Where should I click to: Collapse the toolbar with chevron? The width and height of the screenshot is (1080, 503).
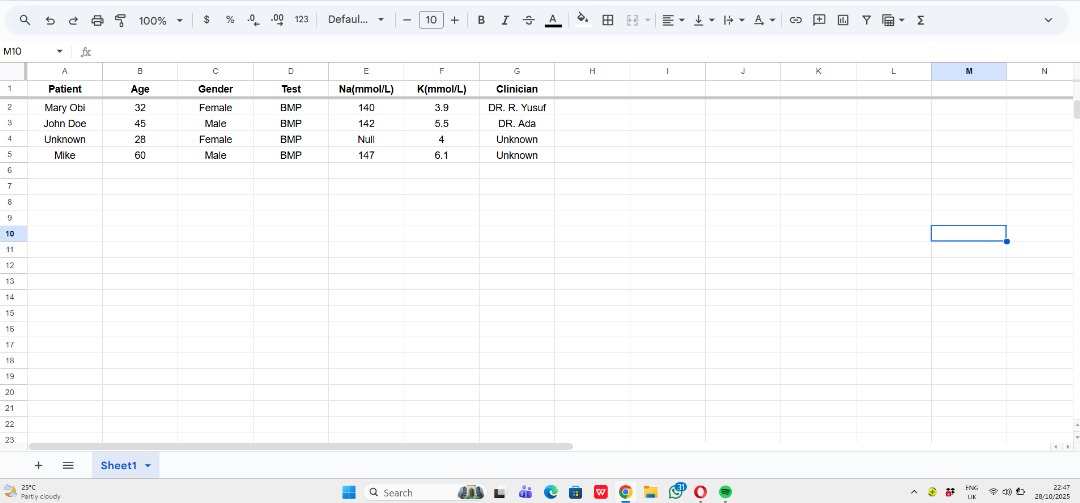click(x=1048, y=20)
